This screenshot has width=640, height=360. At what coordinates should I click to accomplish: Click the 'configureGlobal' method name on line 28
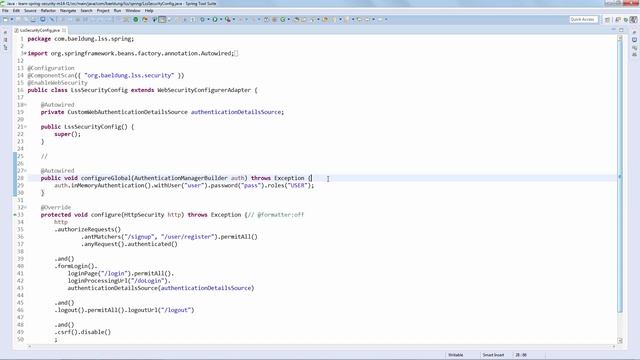[x=106, y=178]
